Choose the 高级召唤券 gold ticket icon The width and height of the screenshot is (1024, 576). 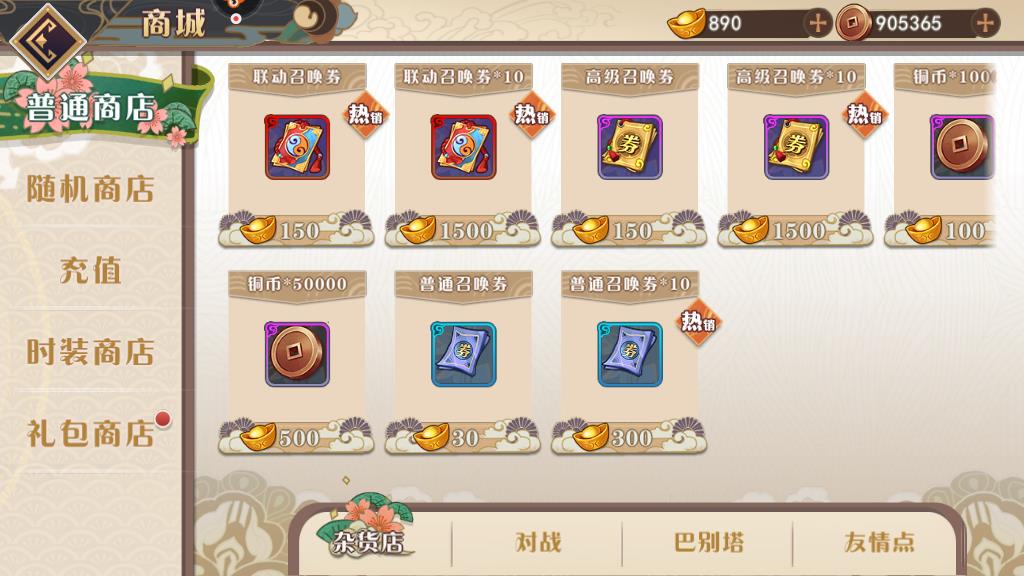click(x=630, y=147)
